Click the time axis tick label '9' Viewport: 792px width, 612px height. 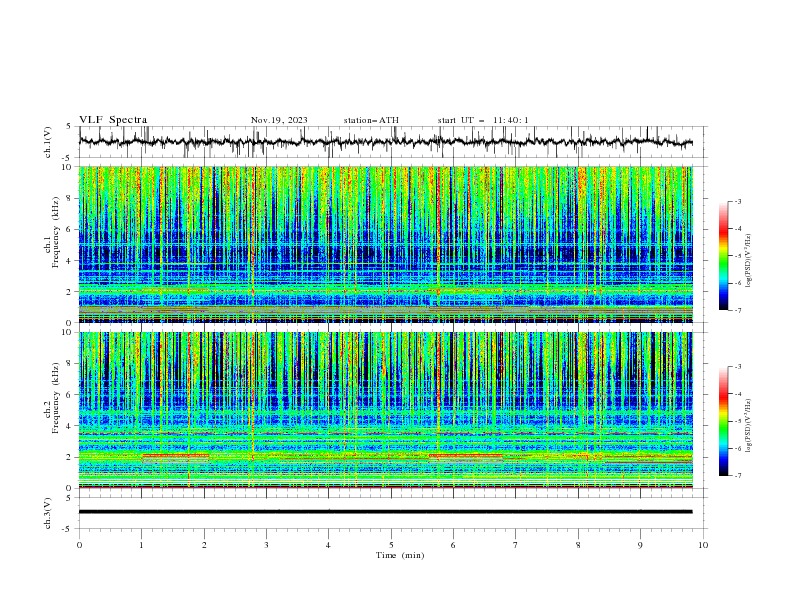[x=640, y=545]
